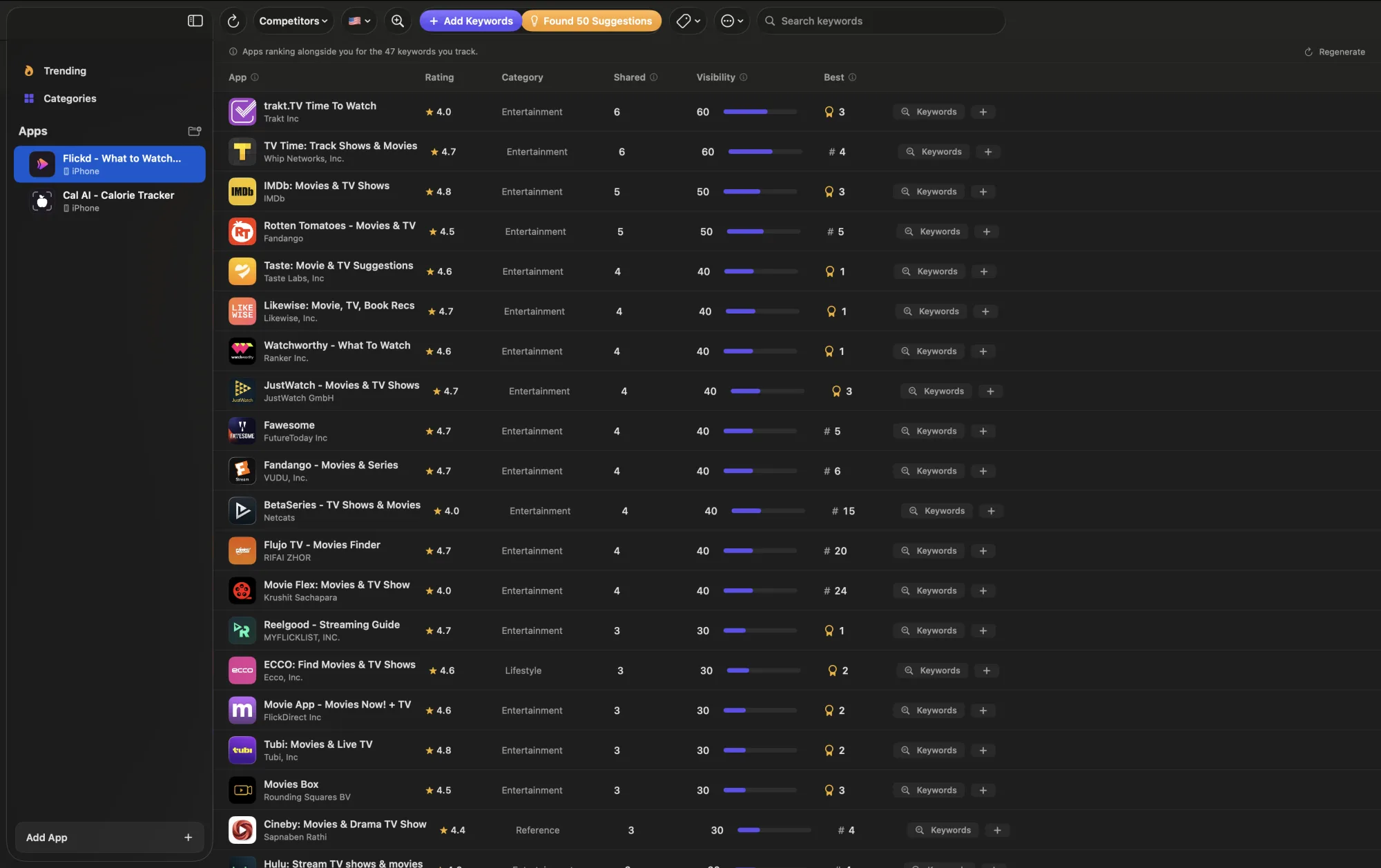Click the info icon next to Shared header
The image size is (1381, 868).
coord(654,77)
